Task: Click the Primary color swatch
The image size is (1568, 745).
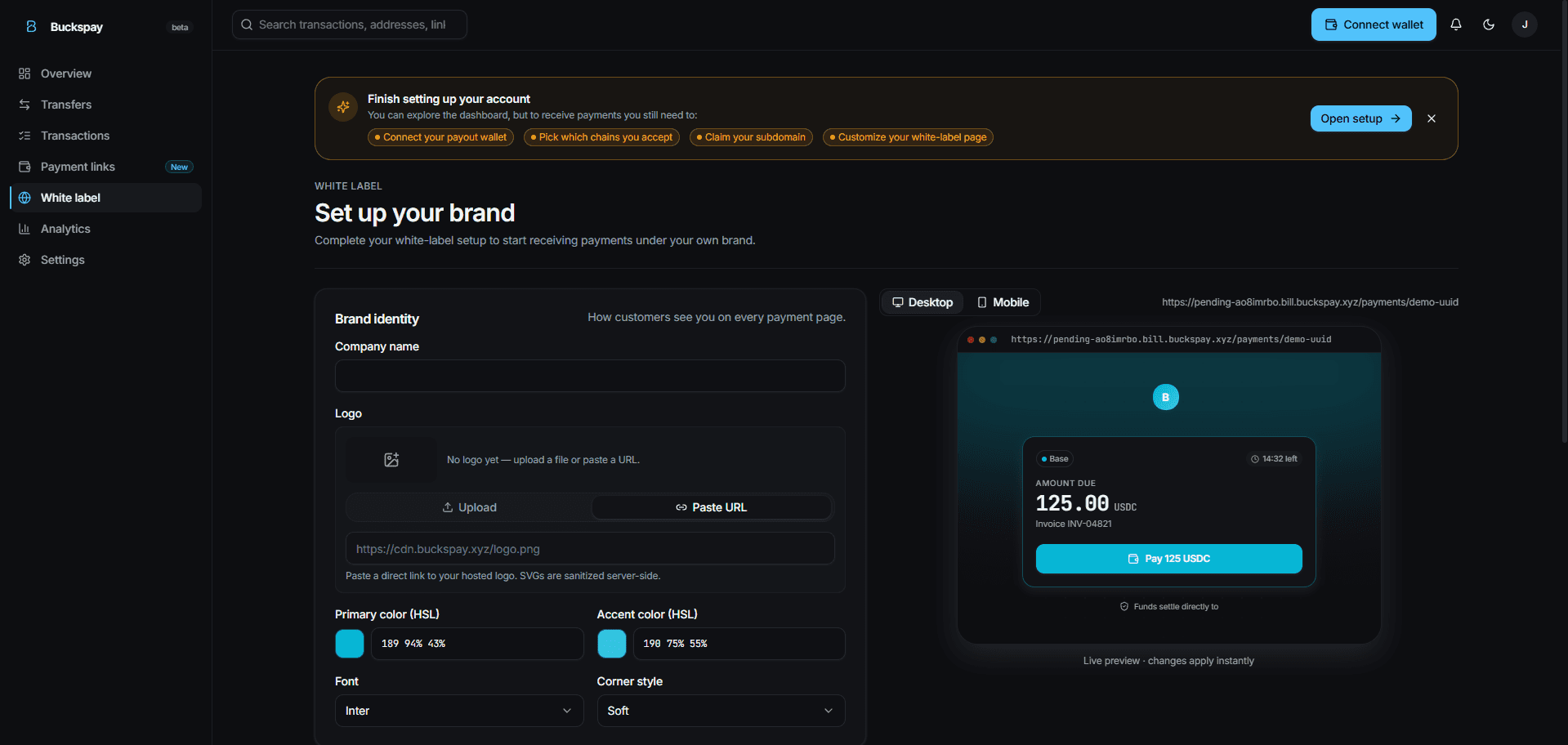Action: pos(350,644)
